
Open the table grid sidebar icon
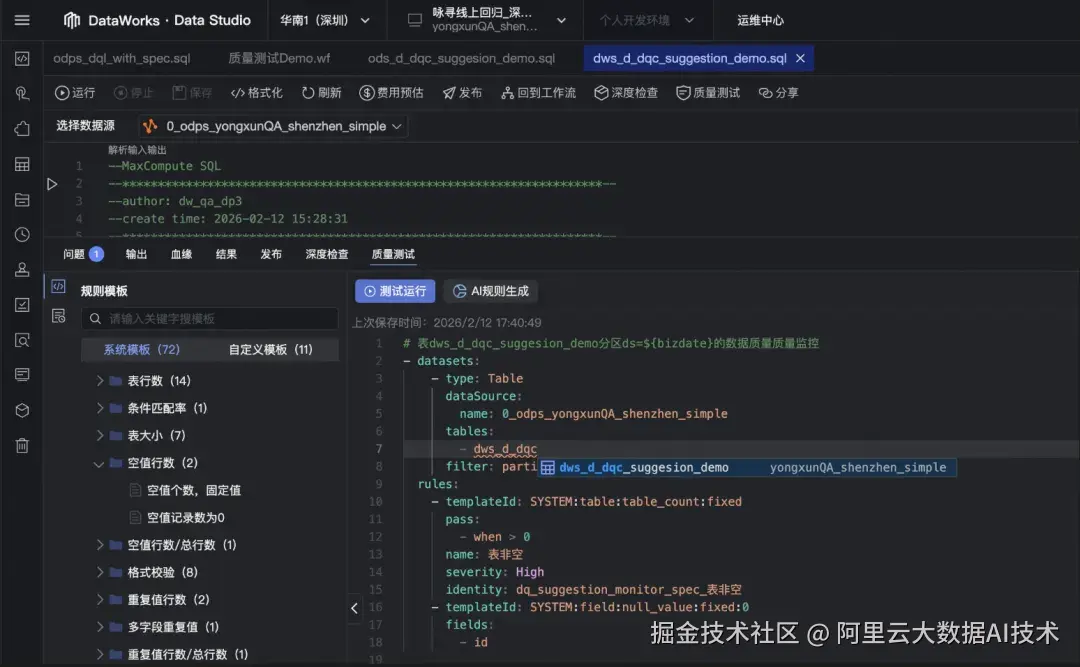coord(22,164)
